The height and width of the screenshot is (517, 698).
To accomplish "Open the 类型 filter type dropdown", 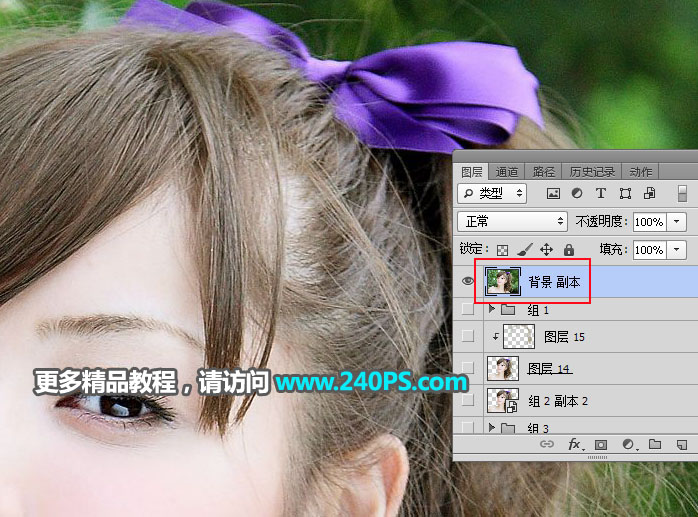I will pos(492,193).
